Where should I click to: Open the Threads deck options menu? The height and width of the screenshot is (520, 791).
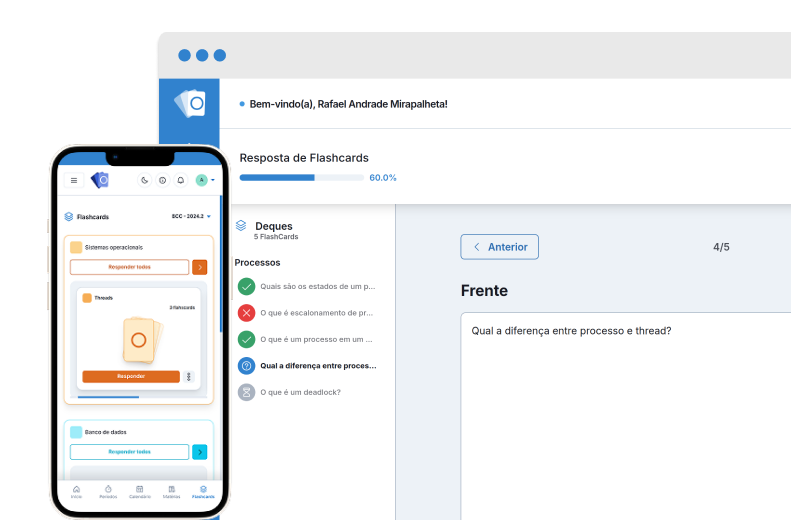click(188, 377)
